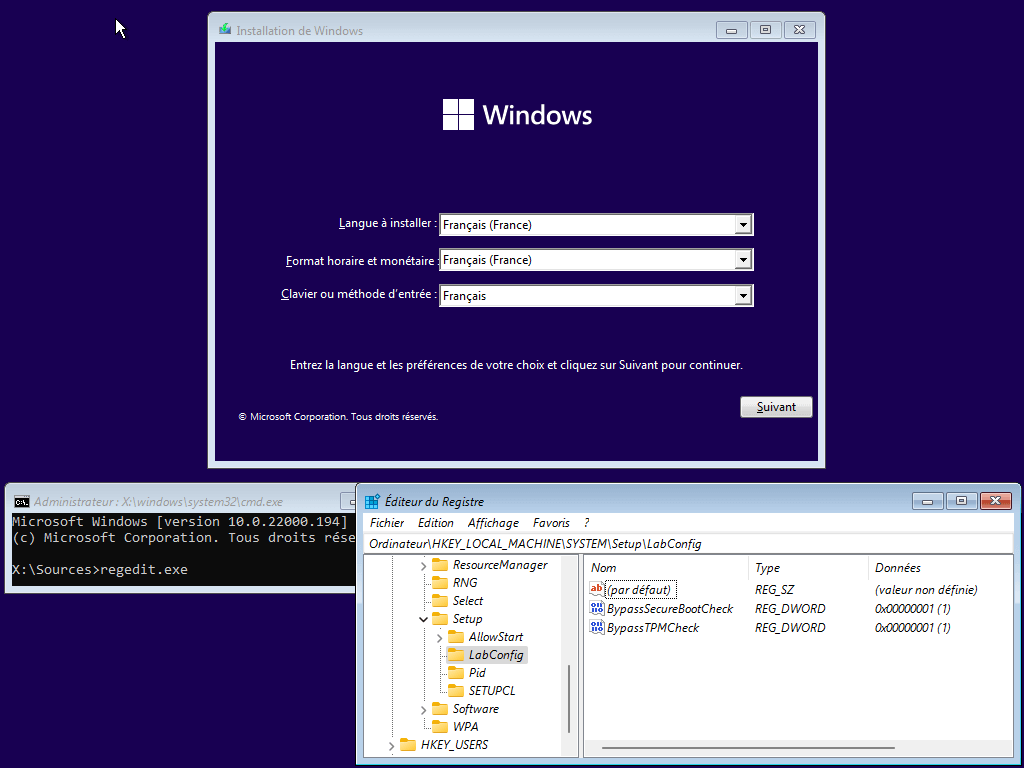Select the SETUPCL folder icon

pos(456,690)
